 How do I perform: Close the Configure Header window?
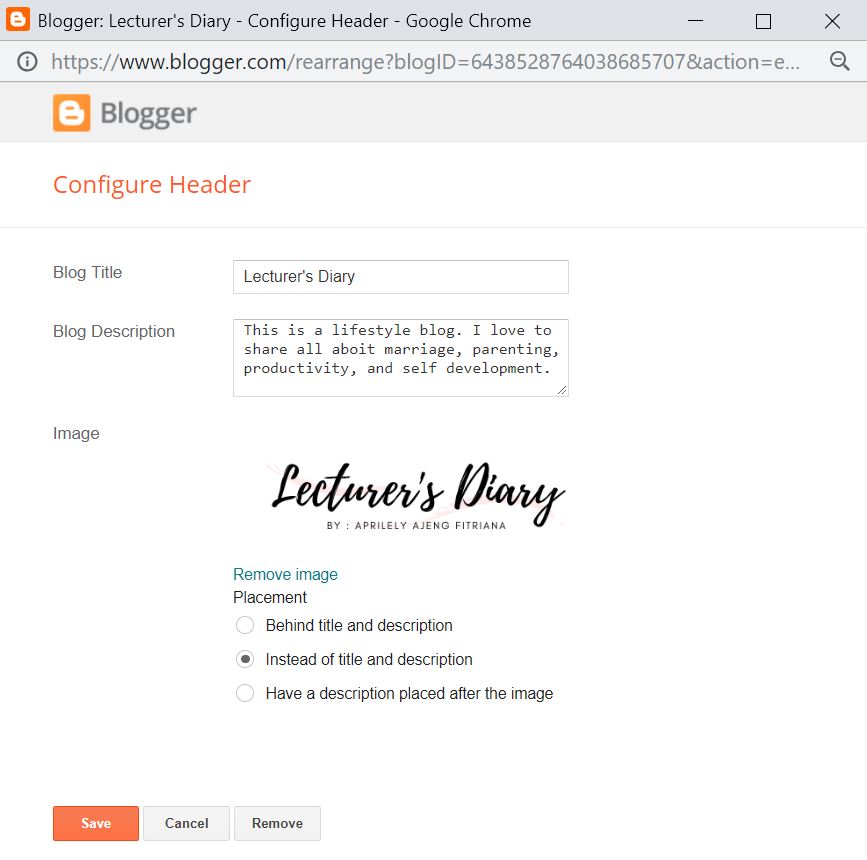832,21
